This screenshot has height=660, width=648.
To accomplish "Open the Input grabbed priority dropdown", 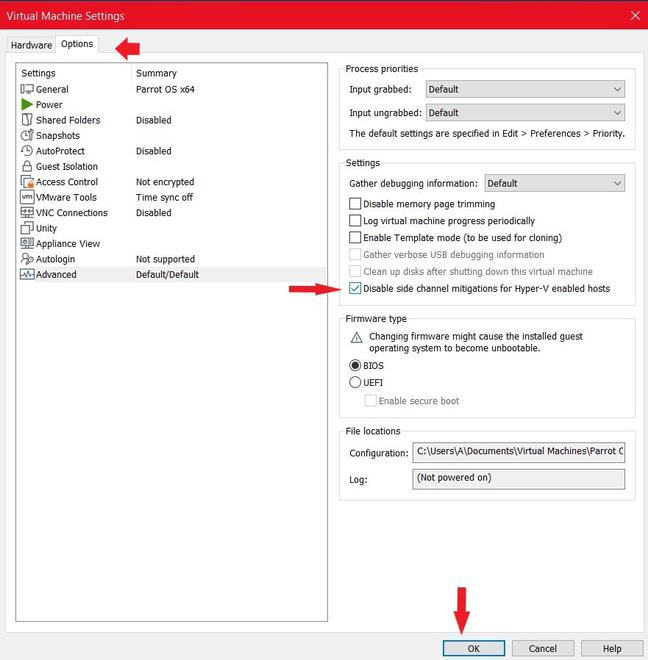I will pyautogui.click(x=525, y=89).
